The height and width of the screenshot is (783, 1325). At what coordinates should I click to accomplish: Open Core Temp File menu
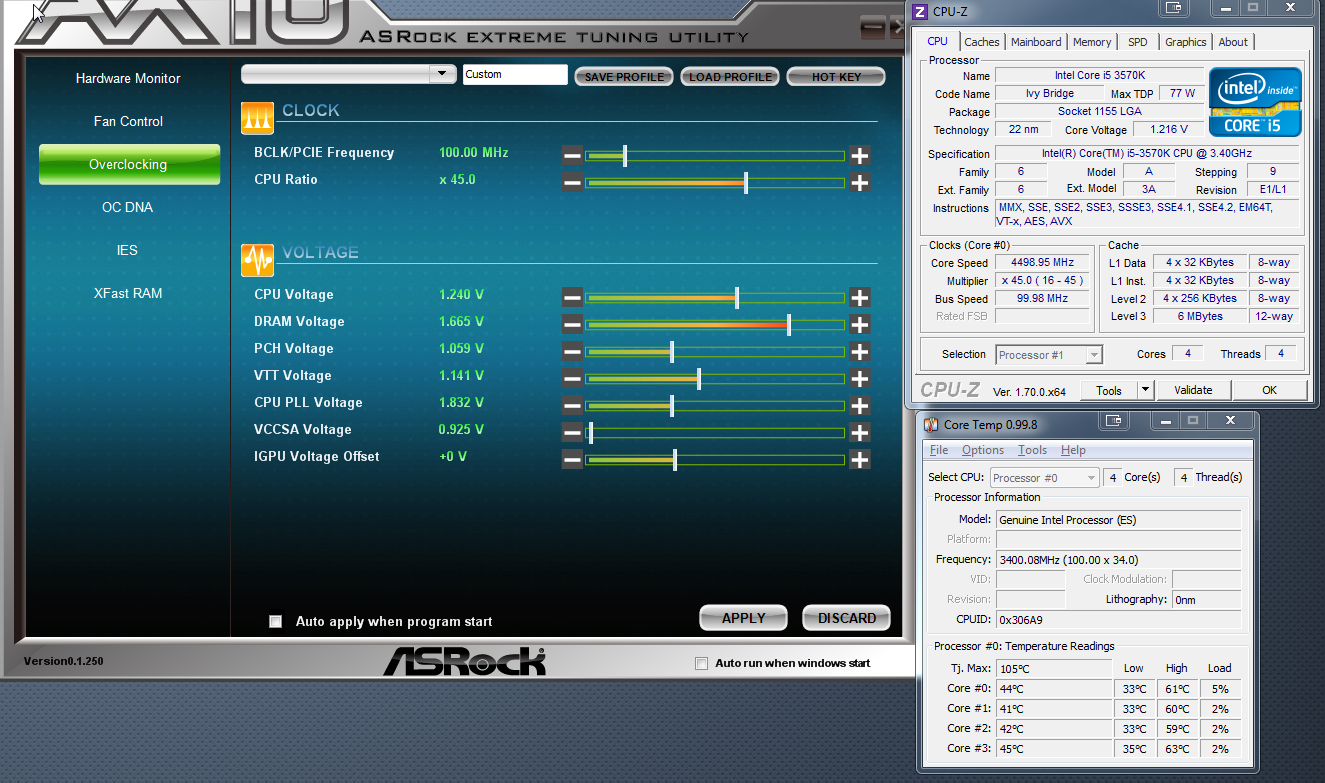tap(939, 450)
